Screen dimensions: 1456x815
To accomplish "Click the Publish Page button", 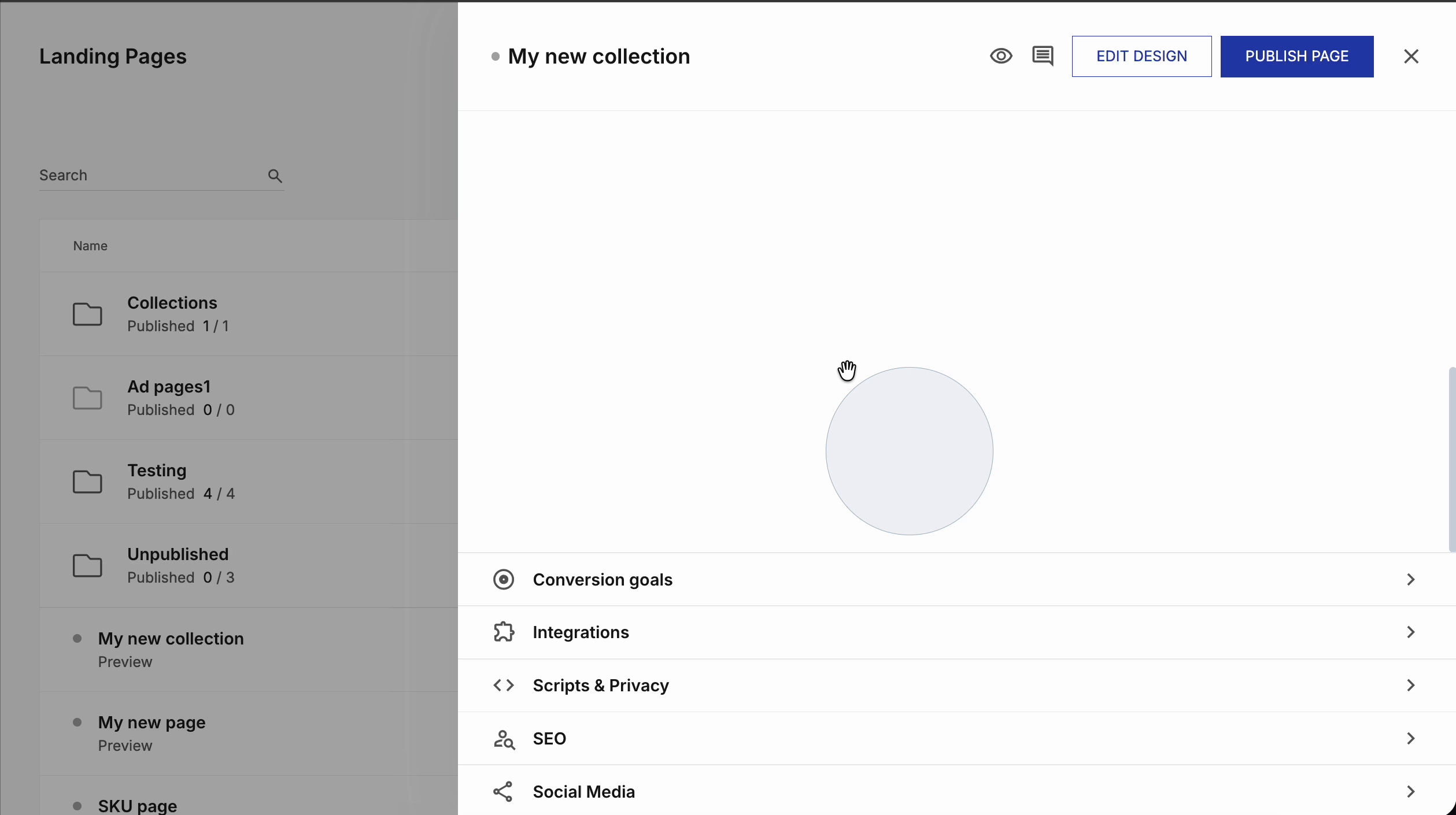I will coord(1296,56).
